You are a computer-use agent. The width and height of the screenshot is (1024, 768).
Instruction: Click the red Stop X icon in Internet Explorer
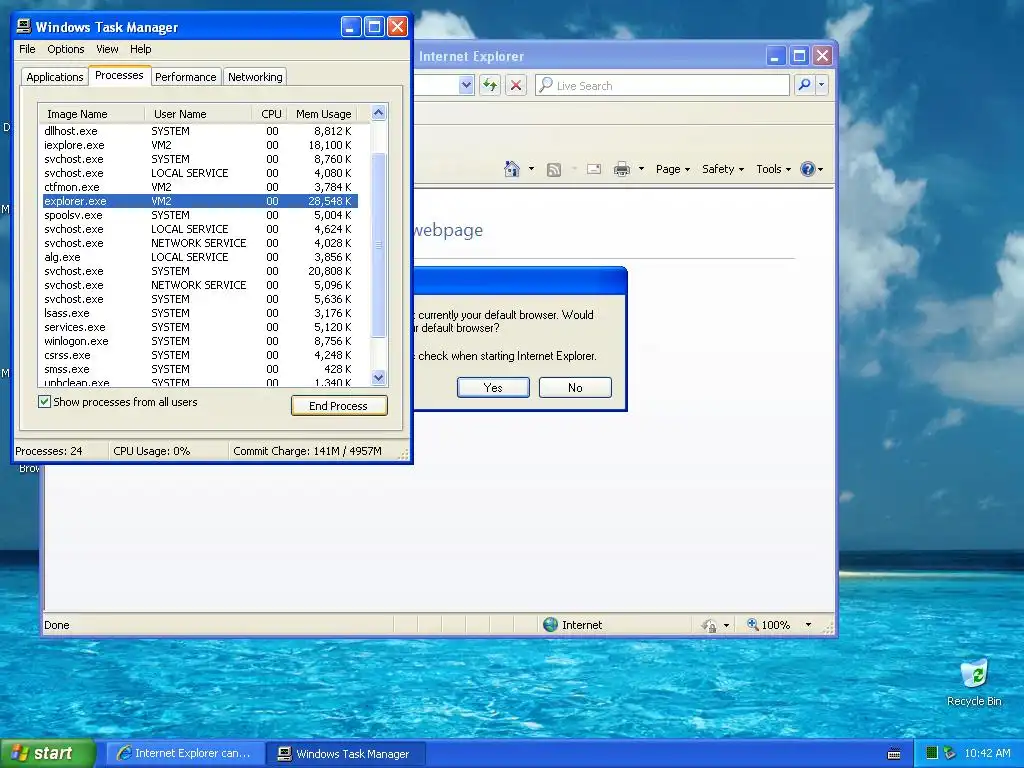pos(516,85)
